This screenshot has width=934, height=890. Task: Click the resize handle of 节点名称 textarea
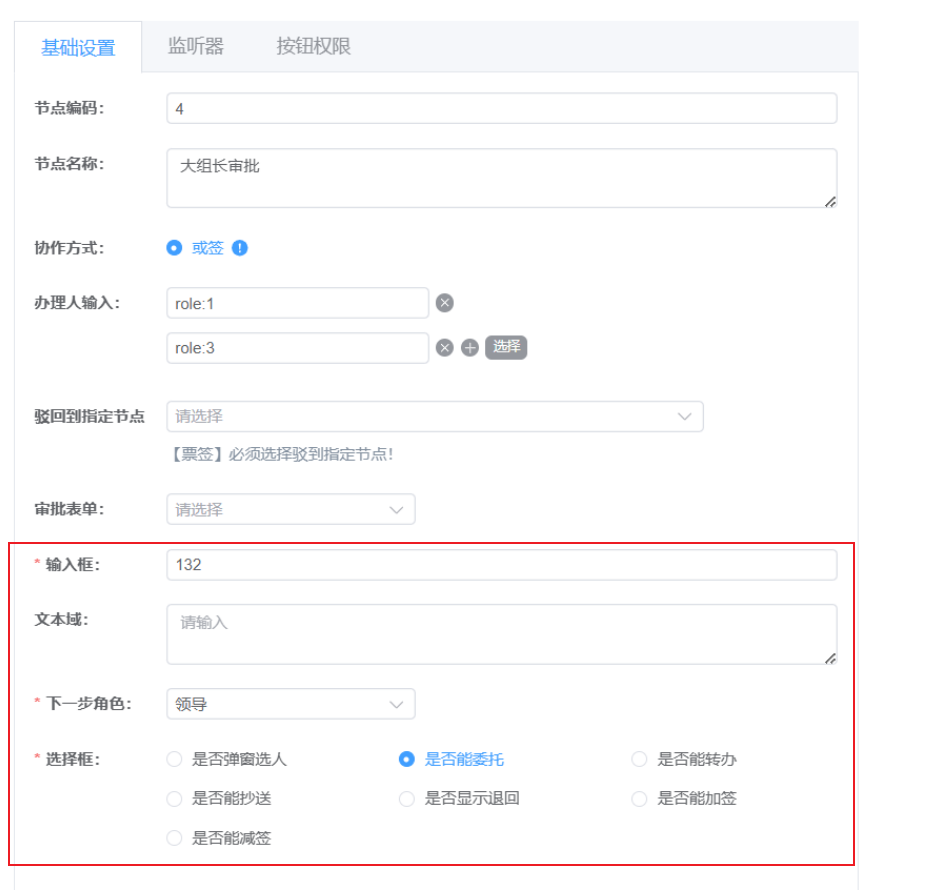pyautogui.click(x=830, y=202)
